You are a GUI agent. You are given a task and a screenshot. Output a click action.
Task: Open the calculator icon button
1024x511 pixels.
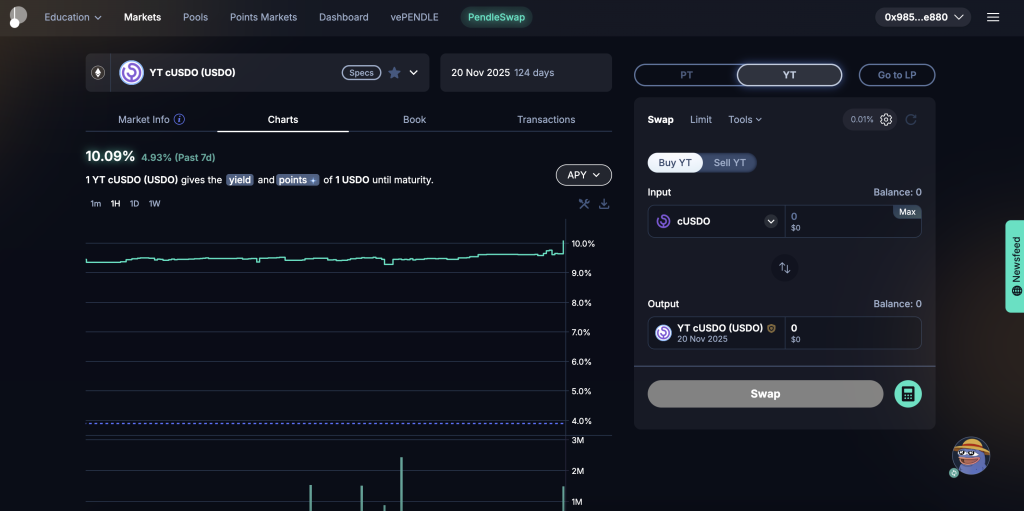[908, 394]
